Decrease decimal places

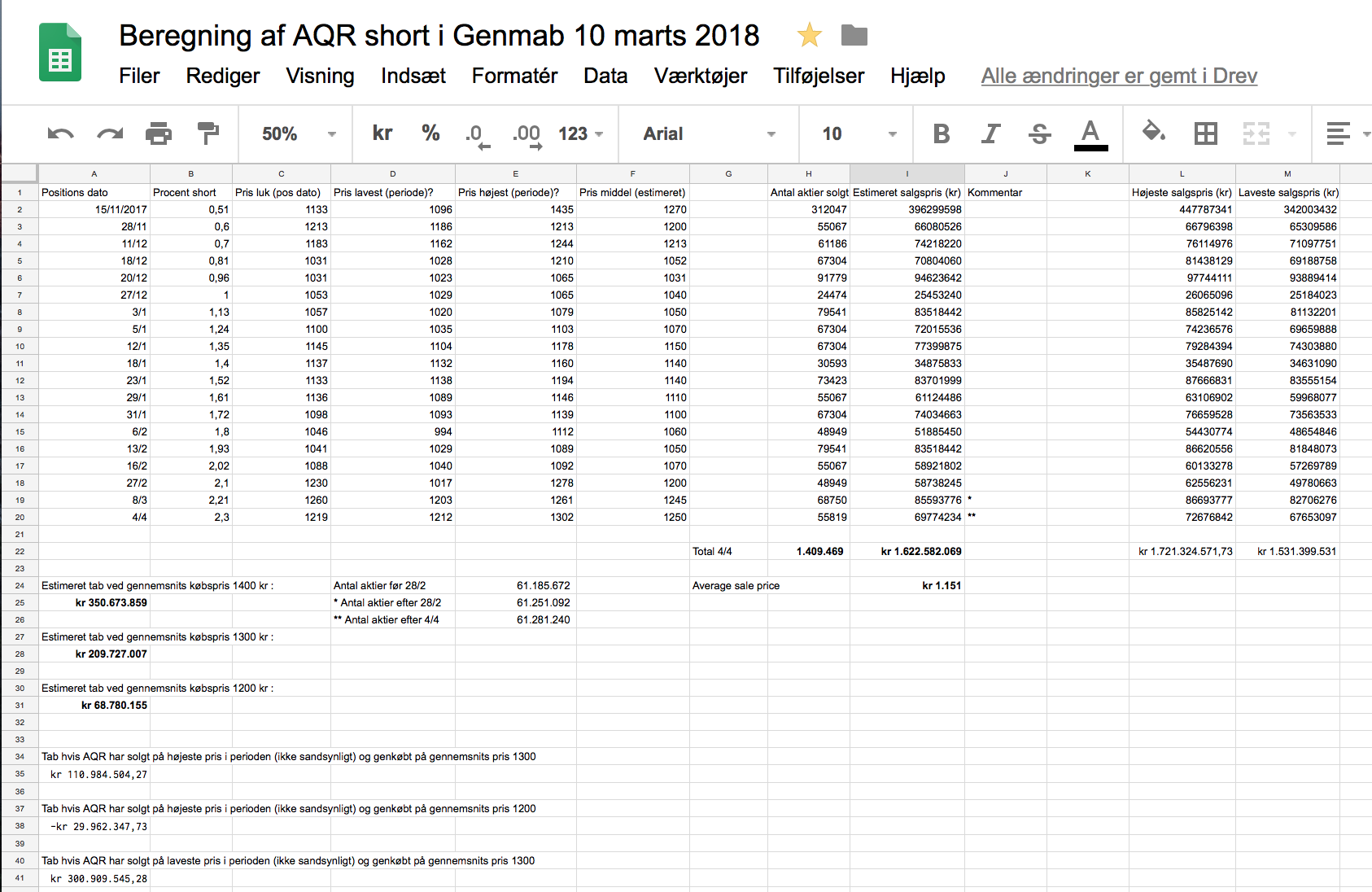click(478, 135)
